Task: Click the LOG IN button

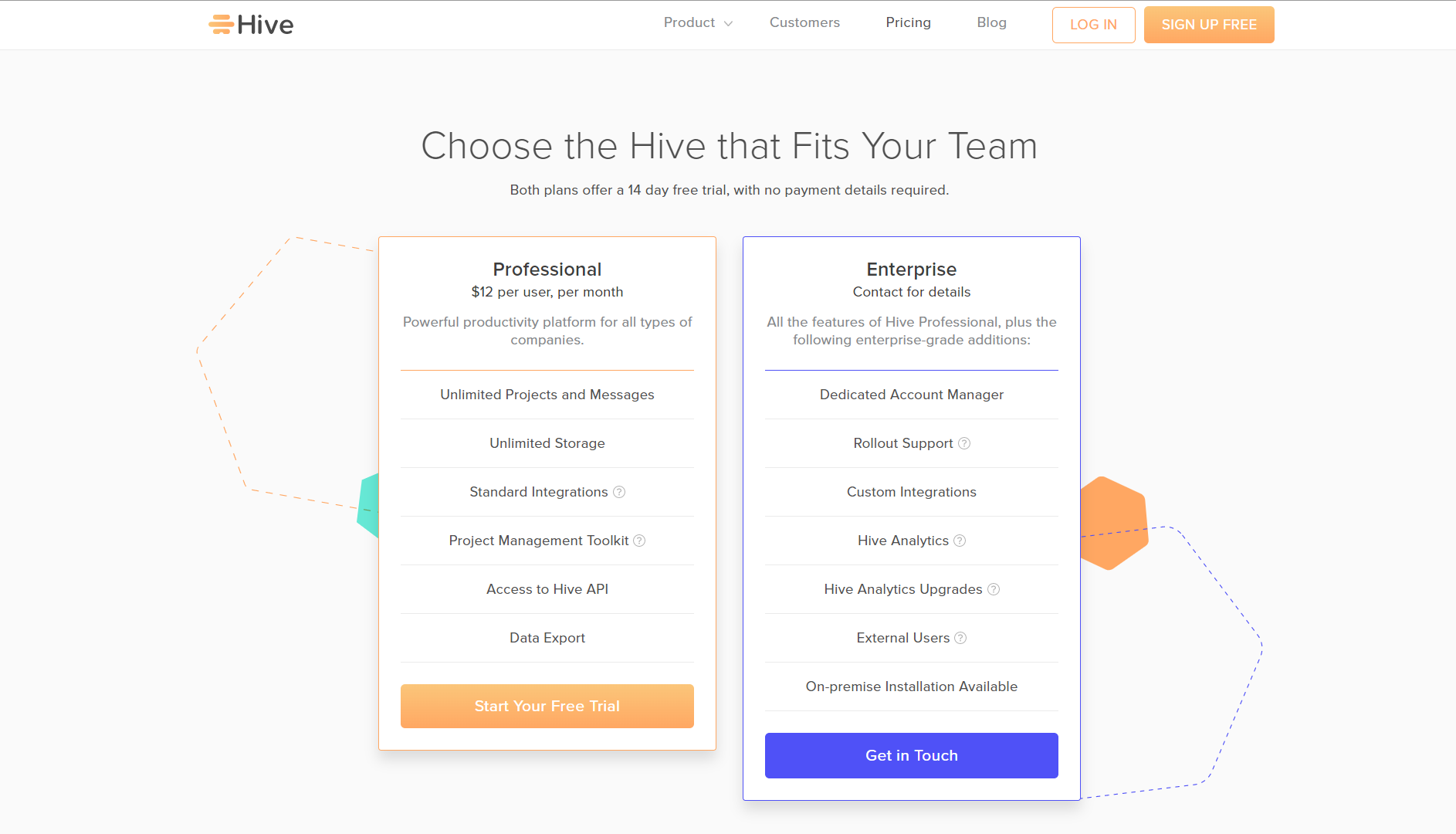Action: (1093, 25)
